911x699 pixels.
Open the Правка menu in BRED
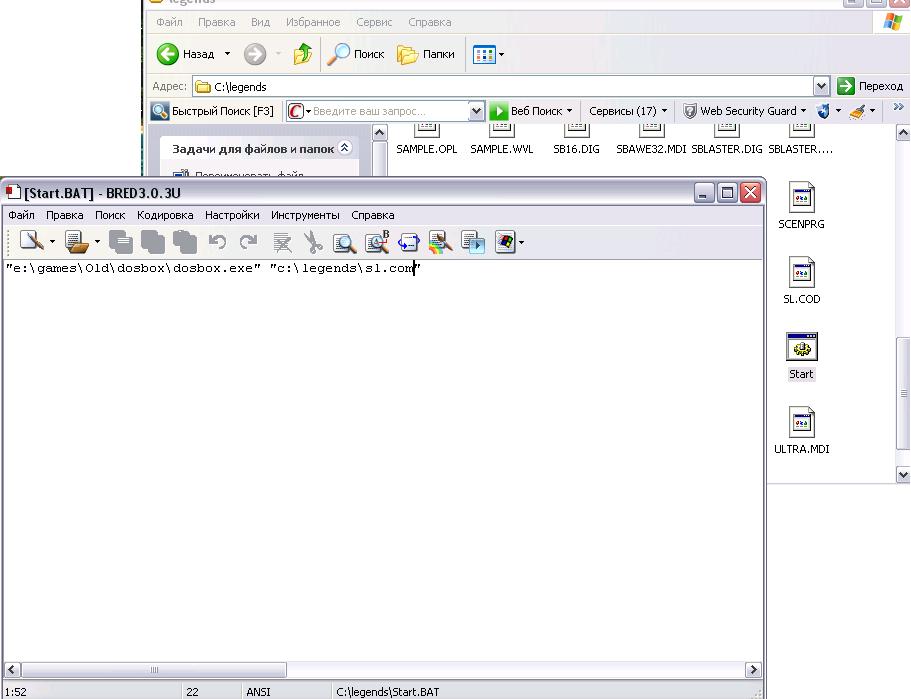[64, 215]
